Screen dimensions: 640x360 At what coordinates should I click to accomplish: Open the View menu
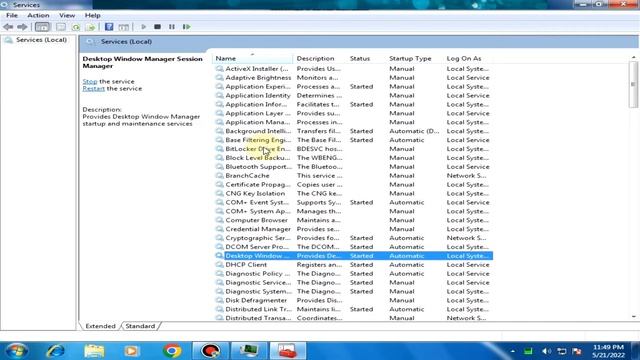(x=67, y=15)
